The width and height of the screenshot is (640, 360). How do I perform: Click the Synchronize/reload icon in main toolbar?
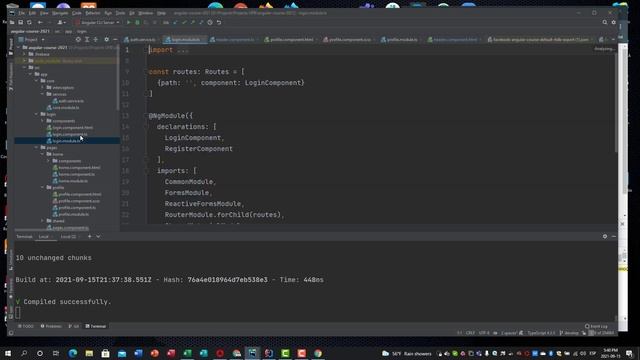click(x=29, y=22)
